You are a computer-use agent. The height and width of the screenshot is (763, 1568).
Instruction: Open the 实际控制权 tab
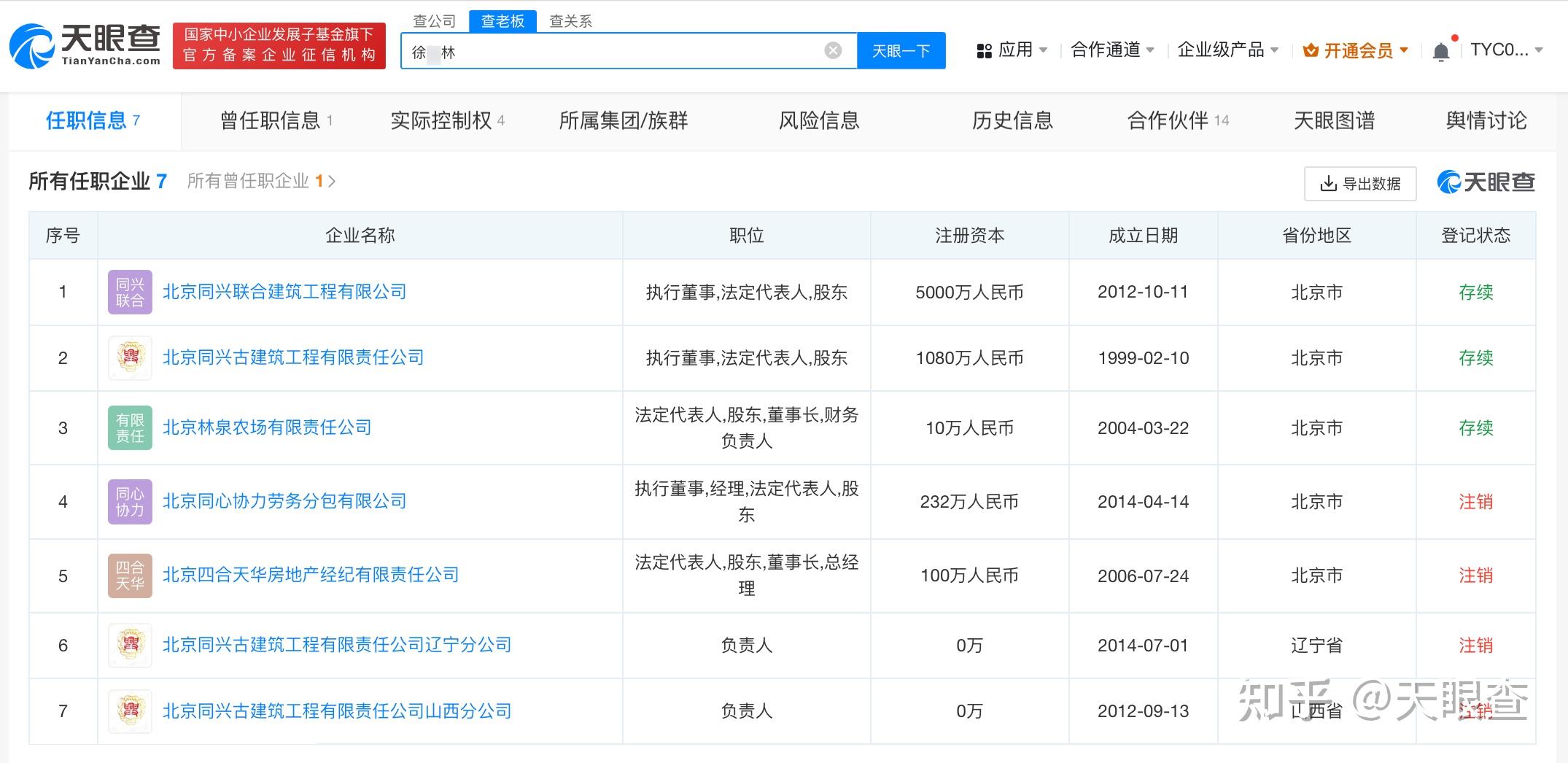tap(448, 120)
